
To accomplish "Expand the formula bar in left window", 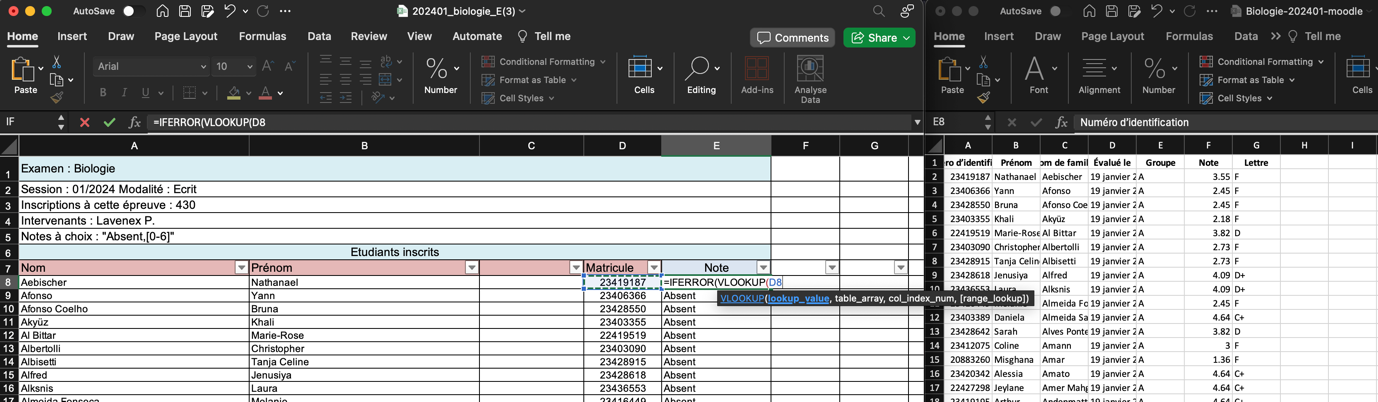I will click(x=917, y=122).
